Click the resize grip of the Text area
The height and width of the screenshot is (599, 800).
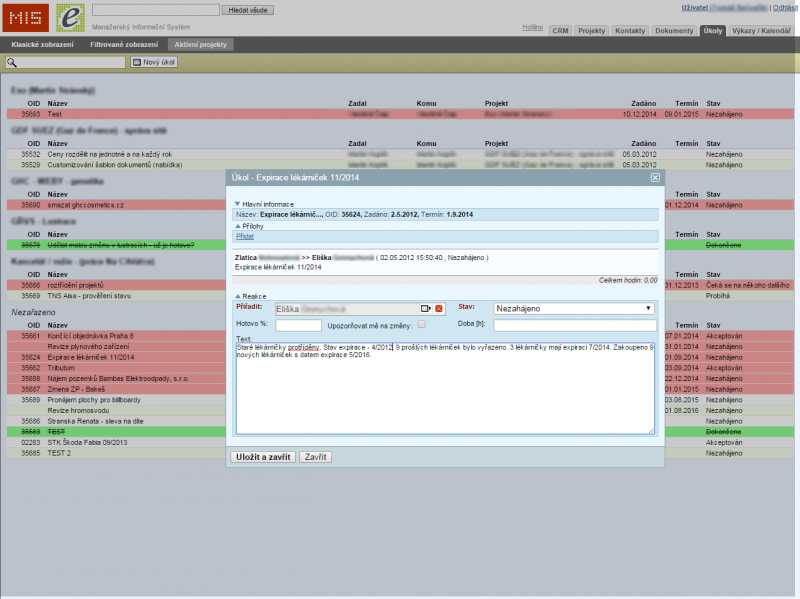[652, 431]
